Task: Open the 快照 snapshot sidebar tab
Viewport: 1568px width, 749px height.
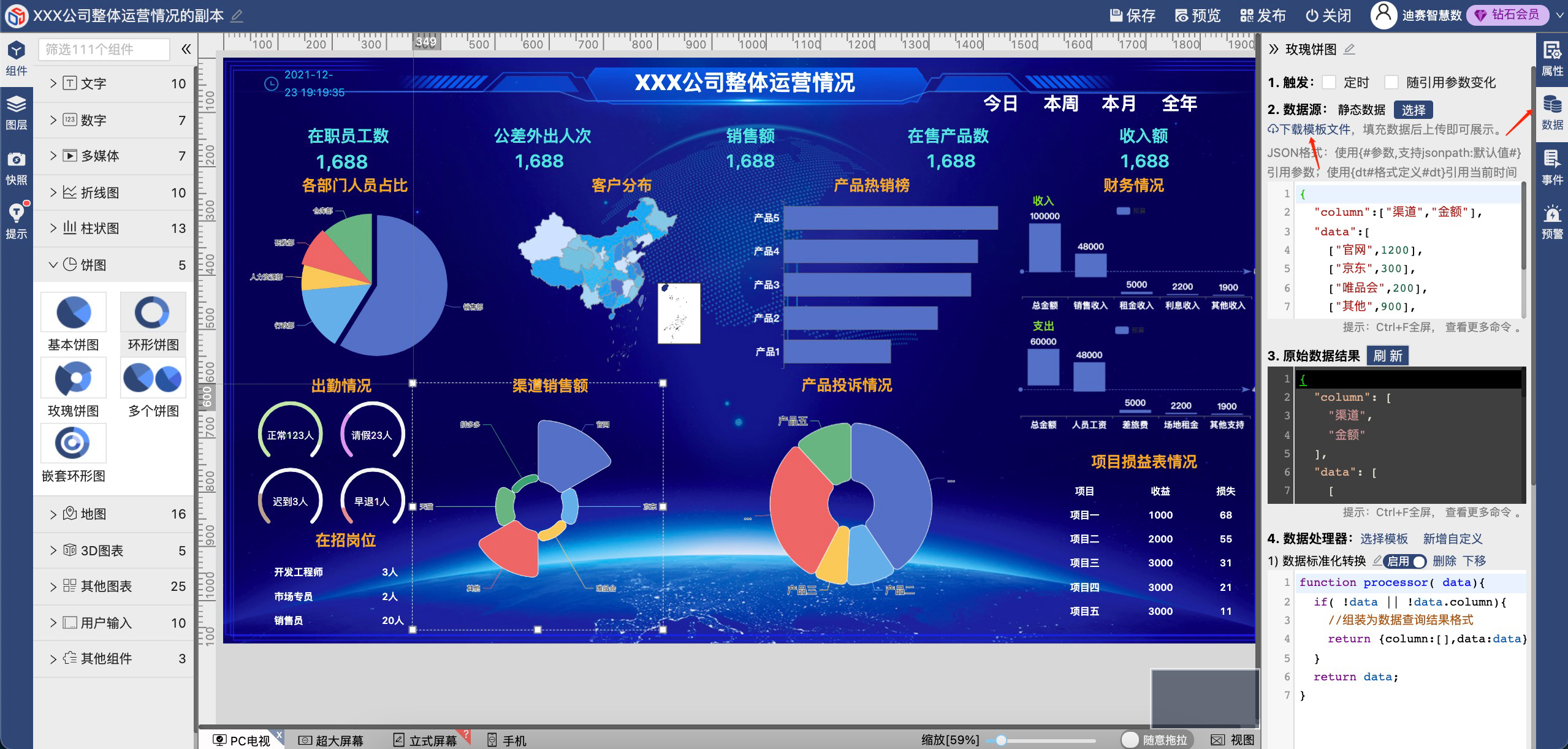Action: [16, 168]
